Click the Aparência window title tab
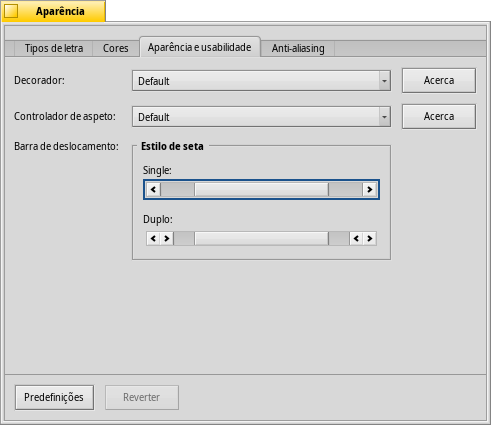The height and width of the screenshot is (425, 491). click(54, 11)
